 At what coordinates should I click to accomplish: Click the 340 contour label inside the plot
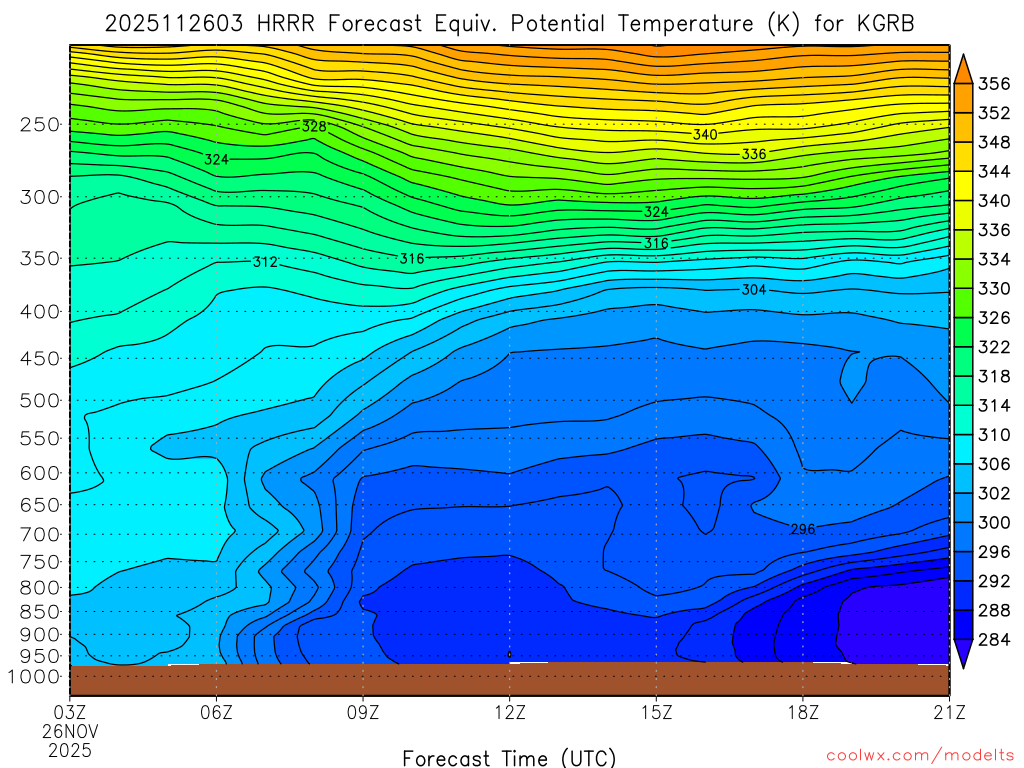(705, 135)
